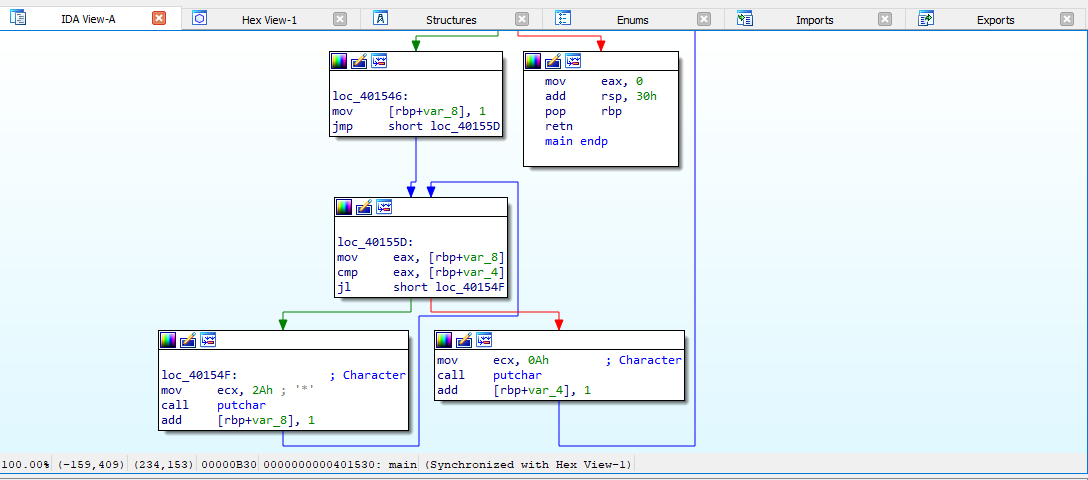
Task: Click the Hex View-1 tab icon
Action: 200,19
